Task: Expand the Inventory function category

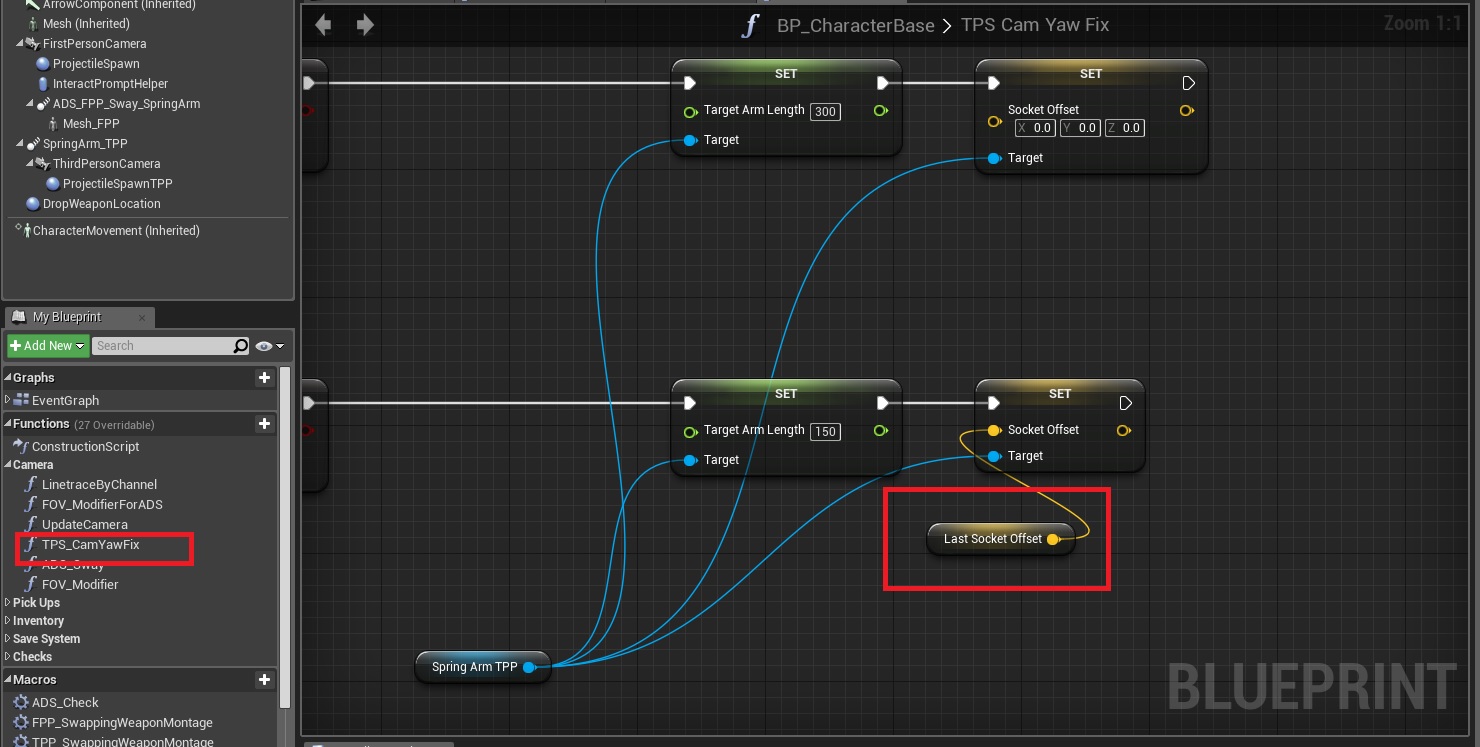Action: point(38,621)
